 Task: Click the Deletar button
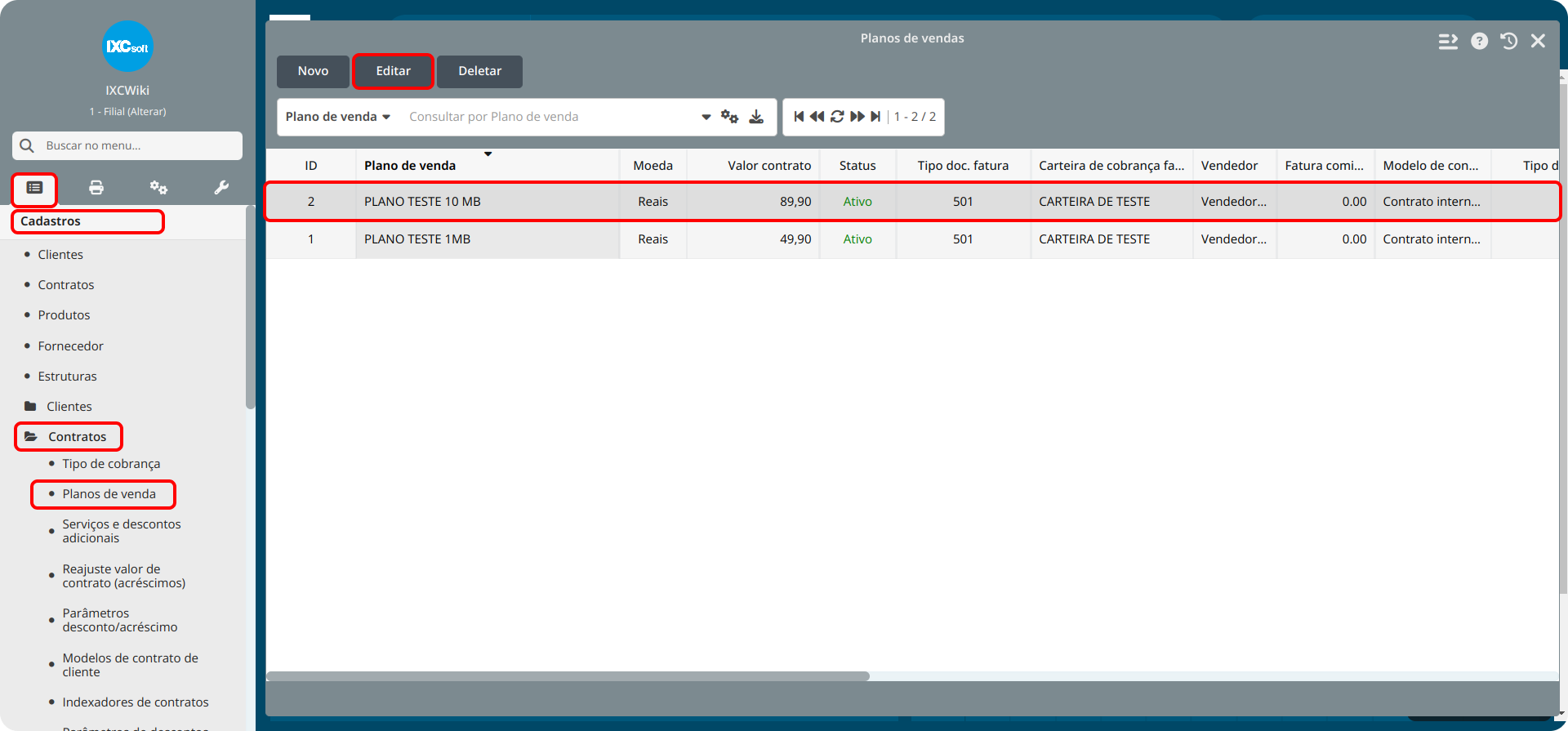(479, 71)
